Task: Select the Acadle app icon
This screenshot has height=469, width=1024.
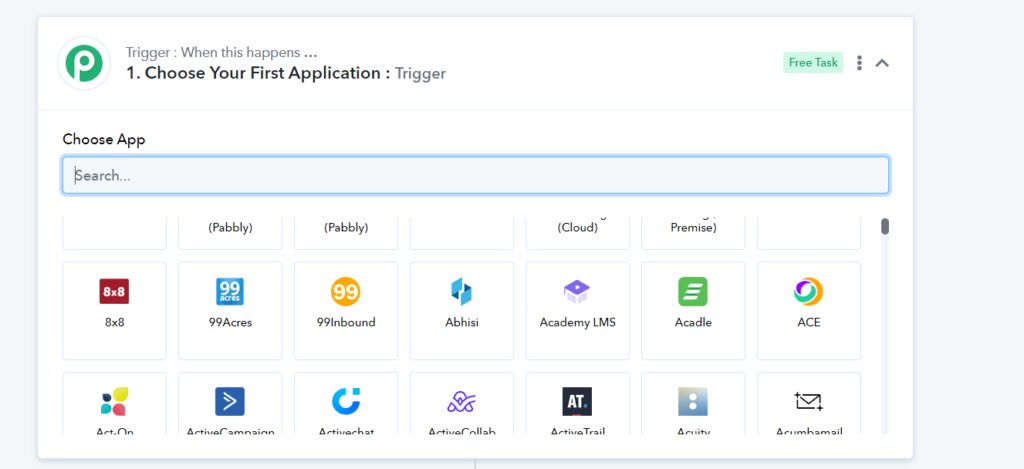Action: tap(692, 291)
